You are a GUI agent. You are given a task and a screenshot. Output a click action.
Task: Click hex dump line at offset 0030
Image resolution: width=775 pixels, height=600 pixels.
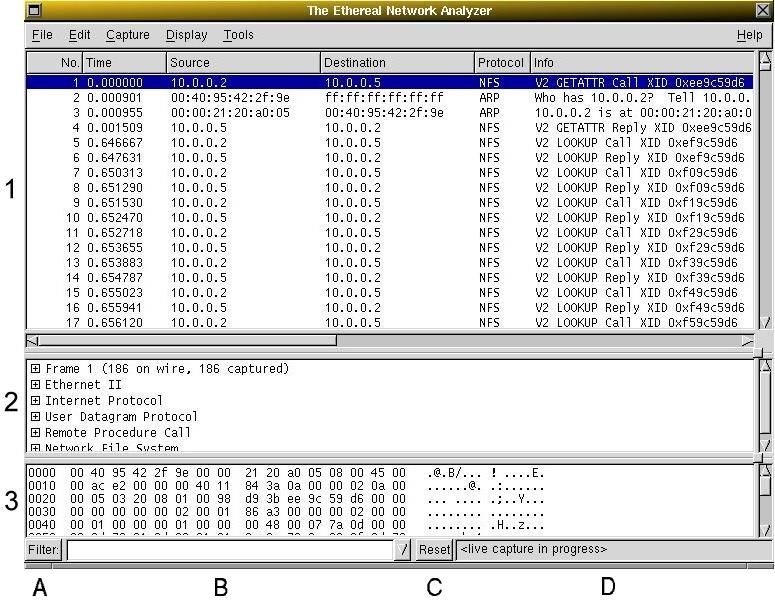coord(286,511)
